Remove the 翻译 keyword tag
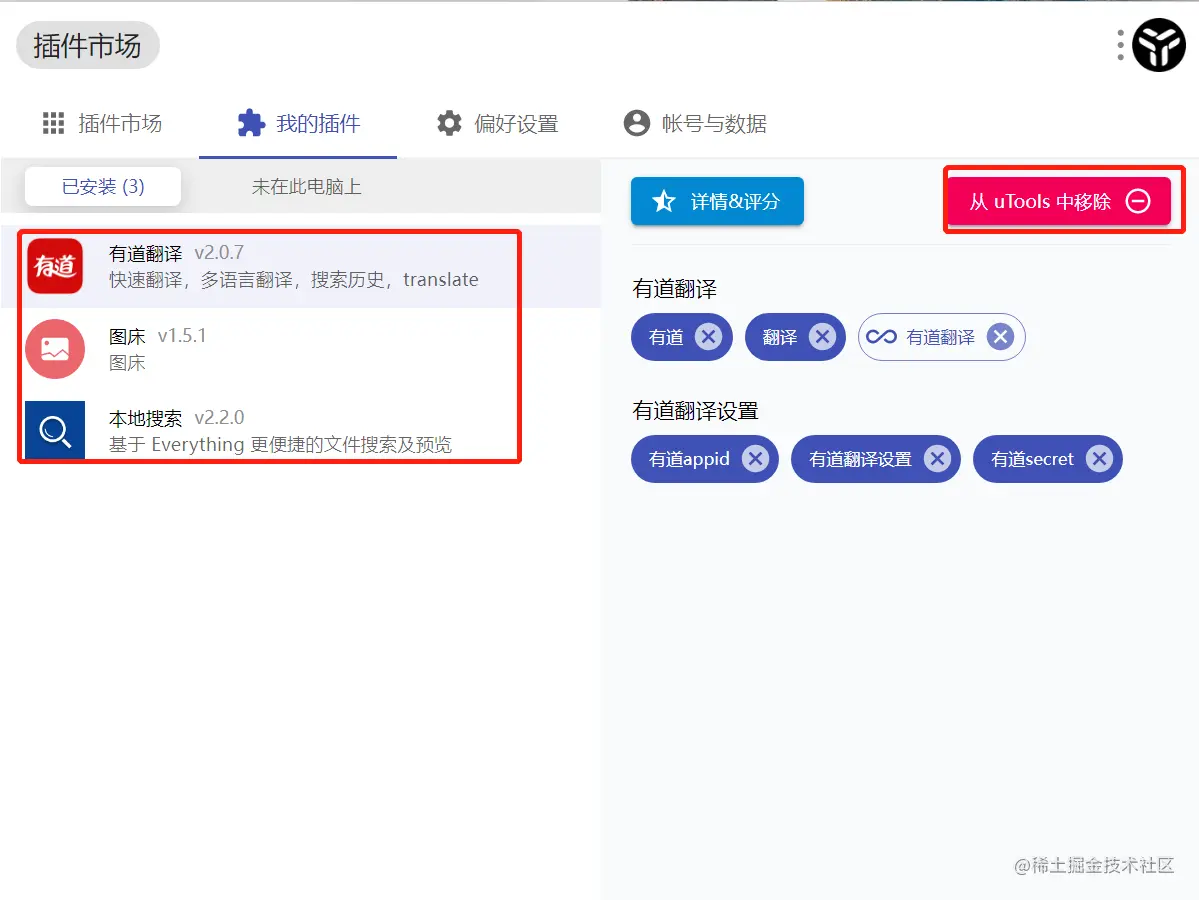The width and height of the screenshot is (1199, 900). tap(822, 336)
